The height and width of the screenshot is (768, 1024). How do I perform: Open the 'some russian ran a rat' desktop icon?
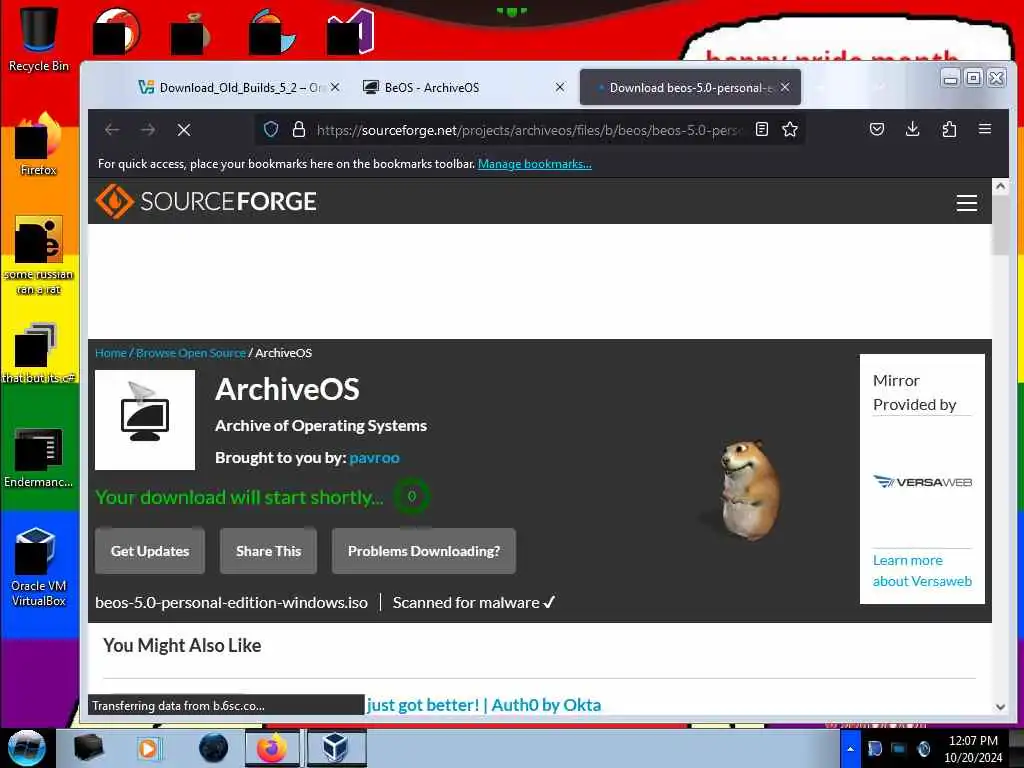tap(39, 255)
